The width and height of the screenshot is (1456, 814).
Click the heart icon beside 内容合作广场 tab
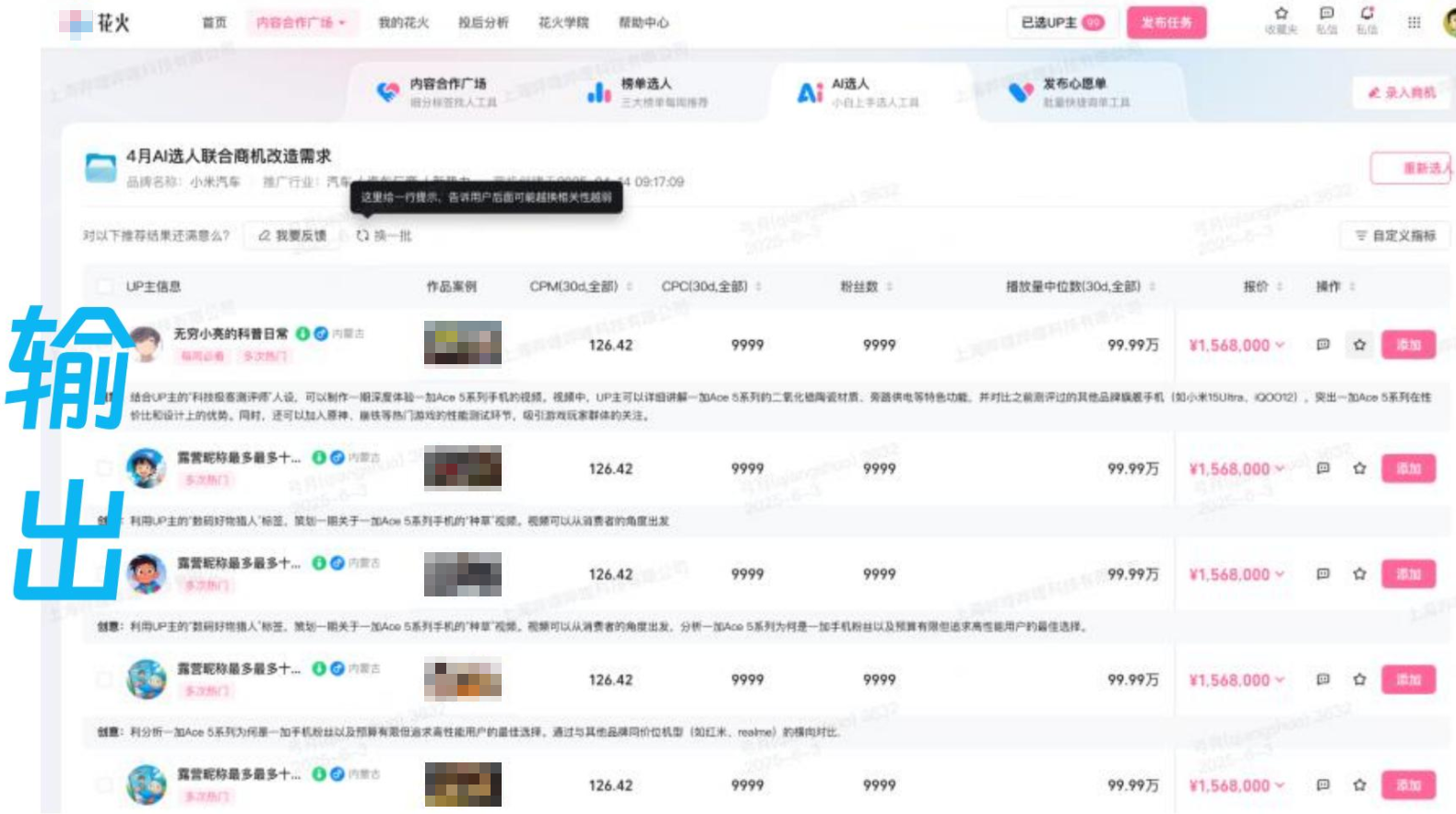(388, 92)
